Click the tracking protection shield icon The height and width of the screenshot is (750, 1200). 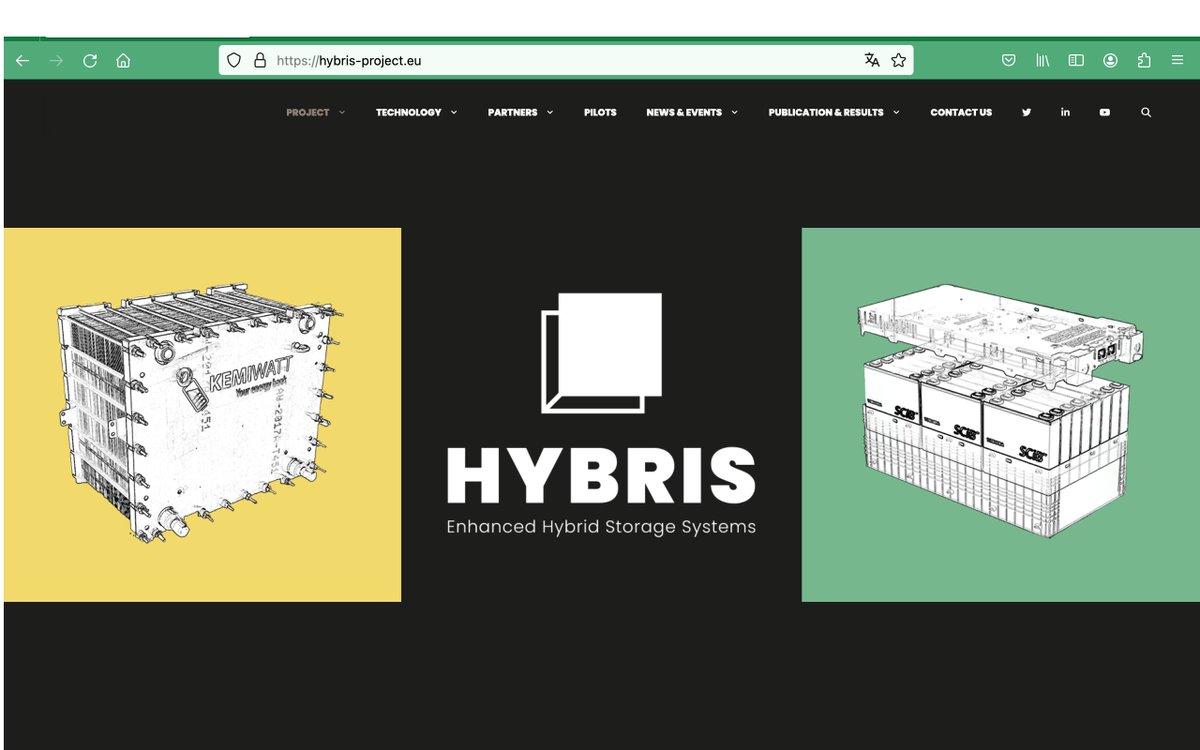click(x=234, y=60)
